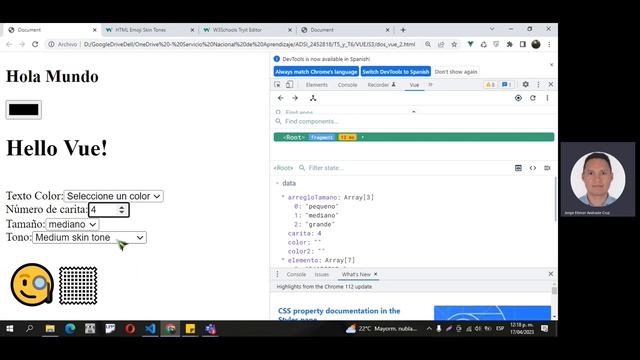The image size is (640, 360).
Task: Collapse the elemento Array[7] entry
Action: 283,260
